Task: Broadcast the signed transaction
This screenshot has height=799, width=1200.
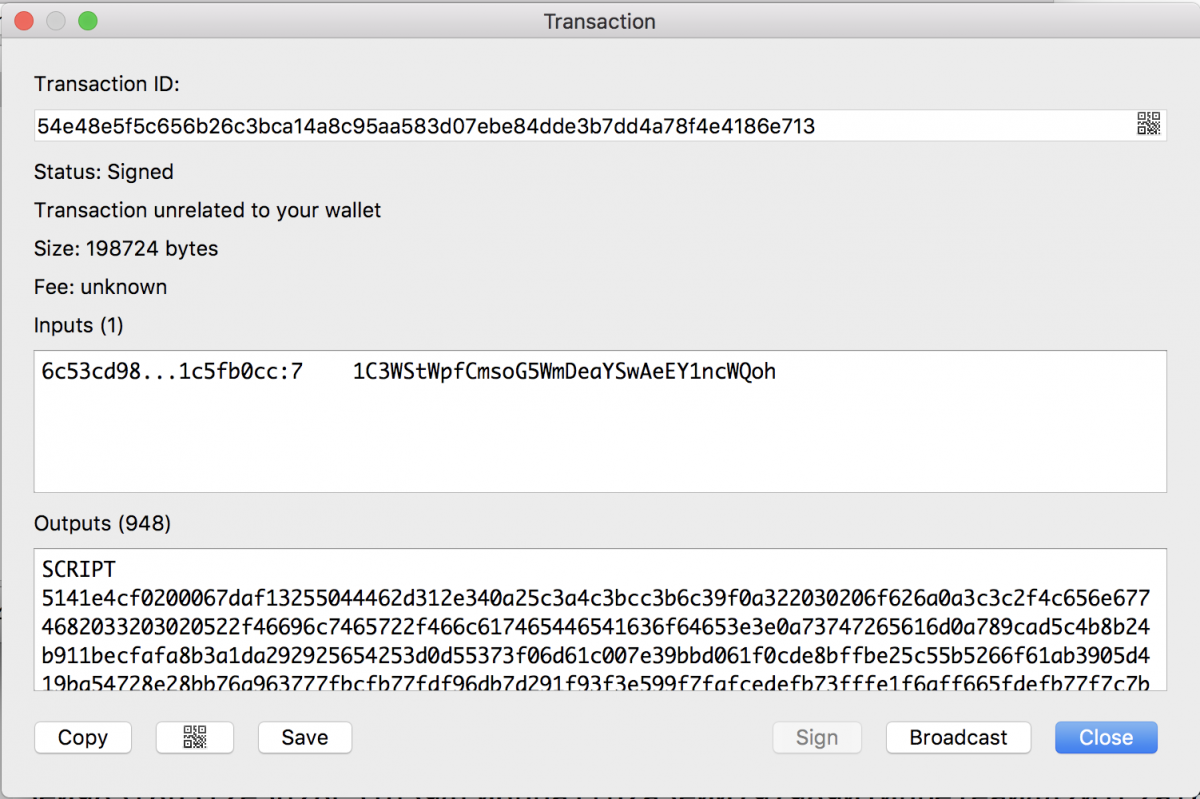Action: click(958, 738)
